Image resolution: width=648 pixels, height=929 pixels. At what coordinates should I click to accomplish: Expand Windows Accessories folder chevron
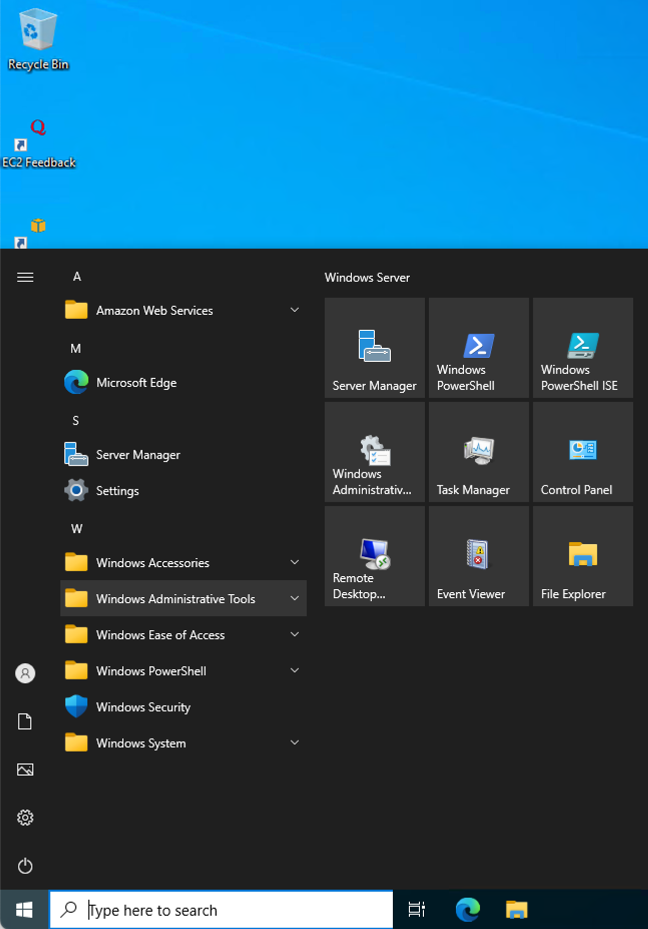coord(294,562)
